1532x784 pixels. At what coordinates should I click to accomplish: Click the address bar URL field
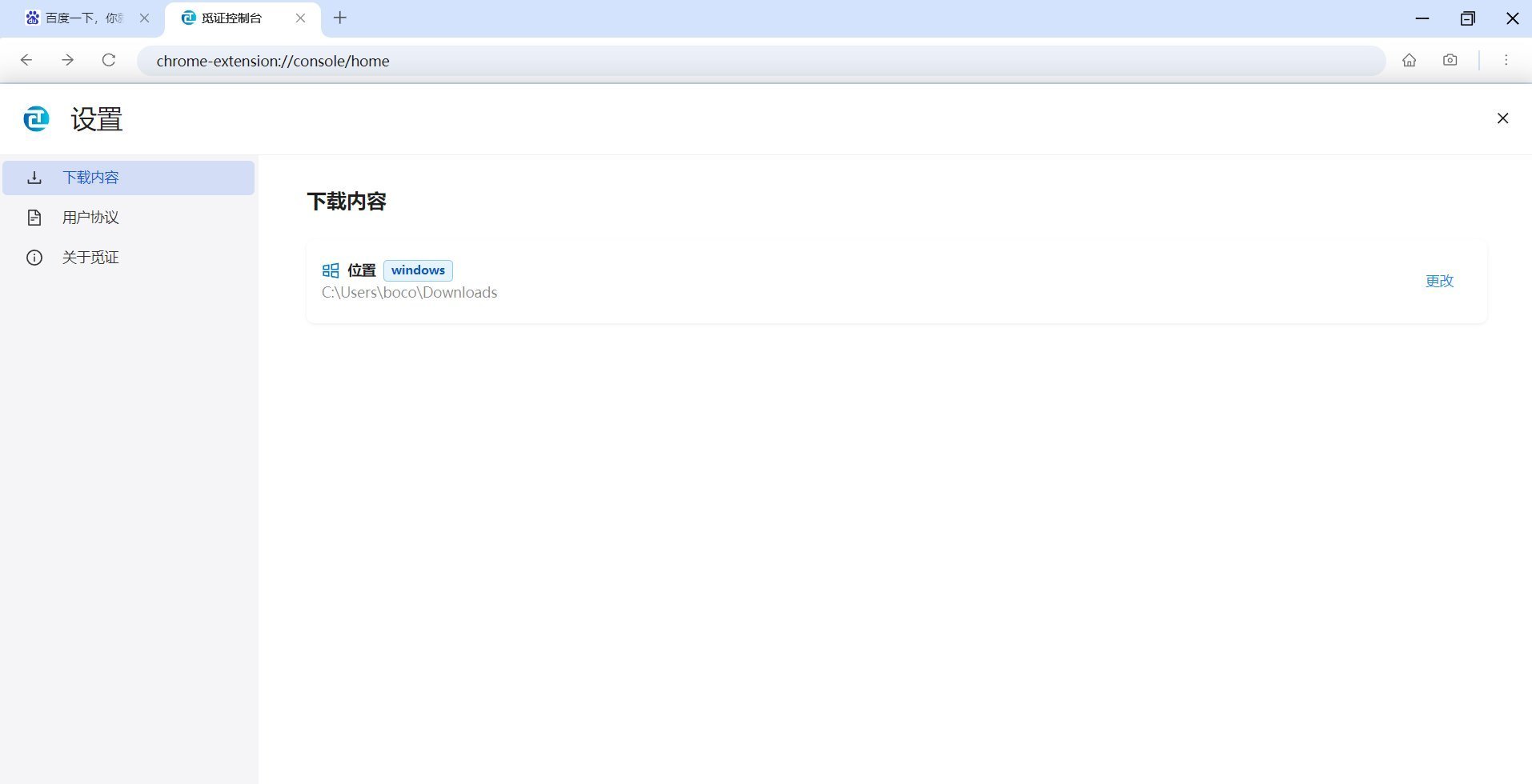(x=760, y=61)
